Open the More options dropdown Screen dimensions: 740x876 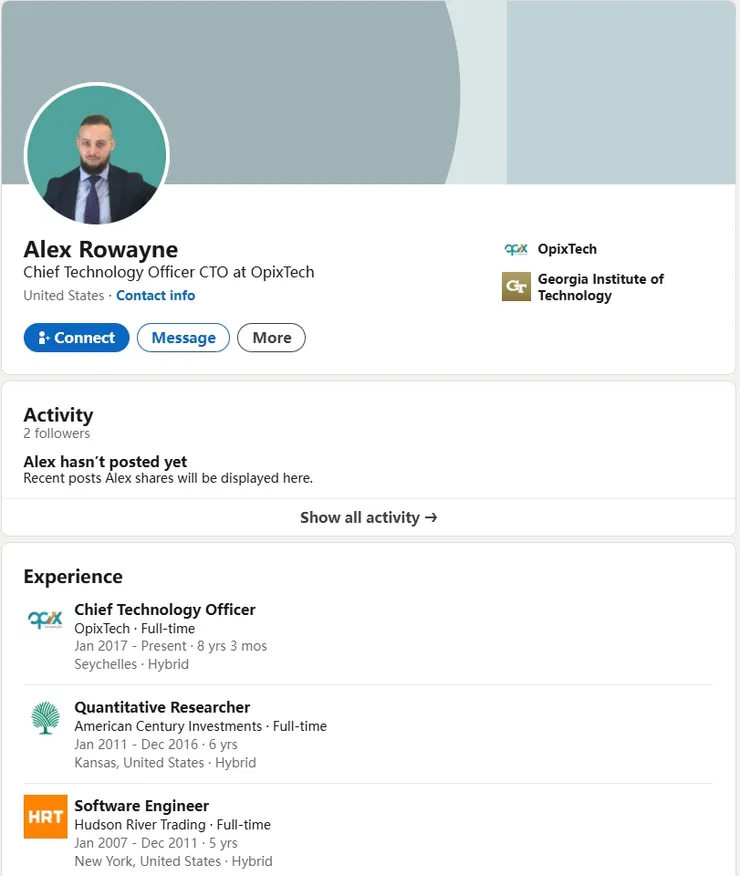pos(271,338)
